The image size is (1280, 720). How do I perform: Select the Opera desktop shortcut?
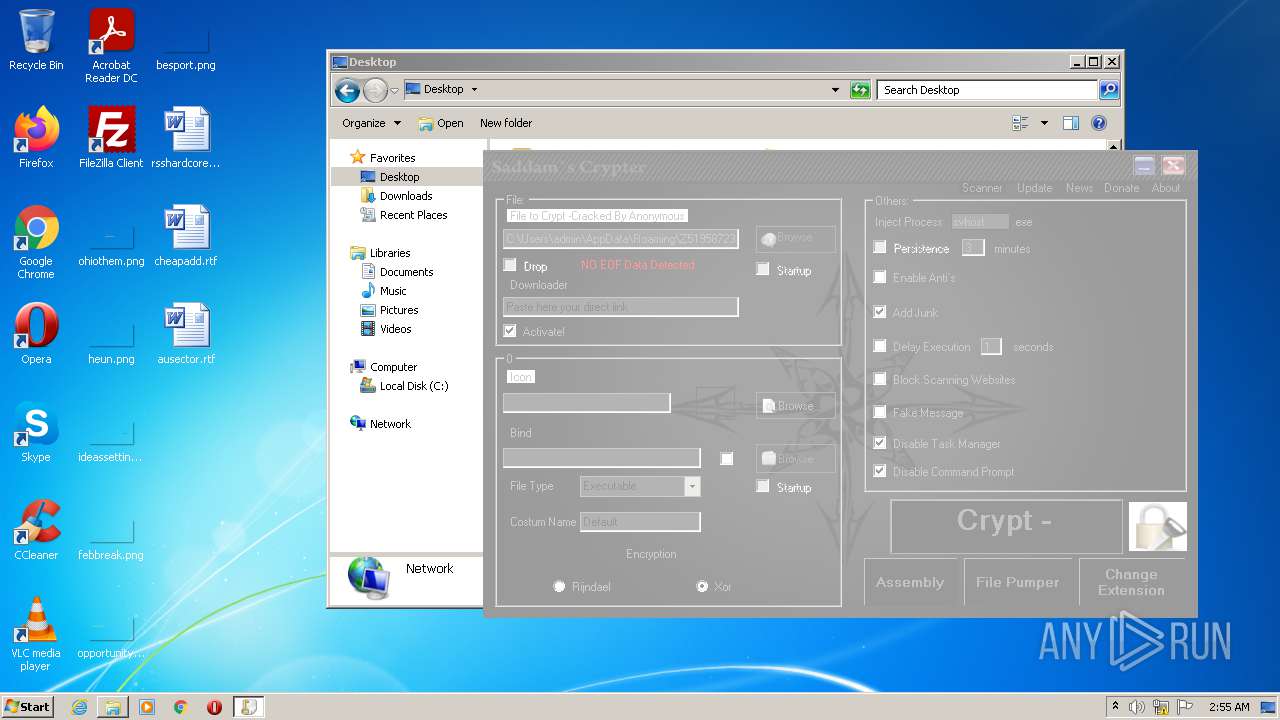[x=36, y=334]
